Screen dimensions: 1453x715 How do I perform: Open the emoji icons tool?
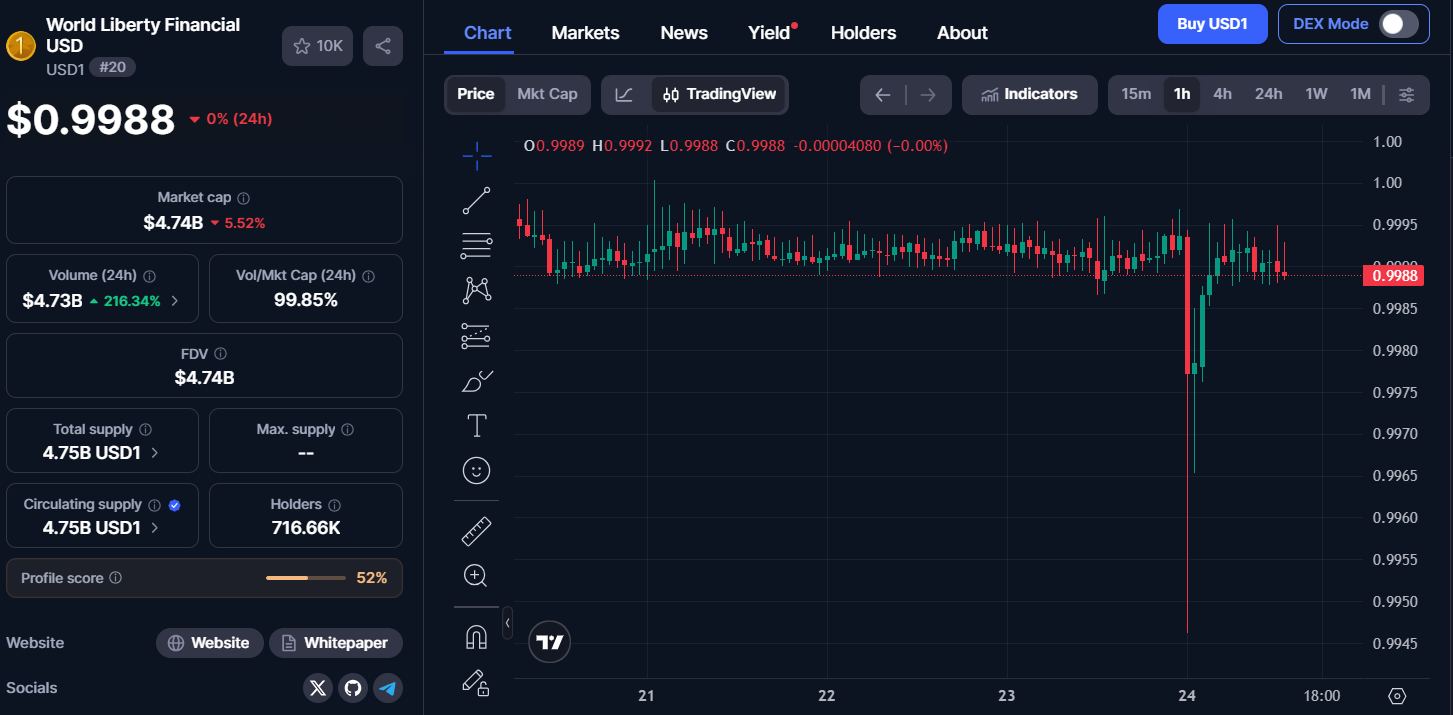point(477,470)
